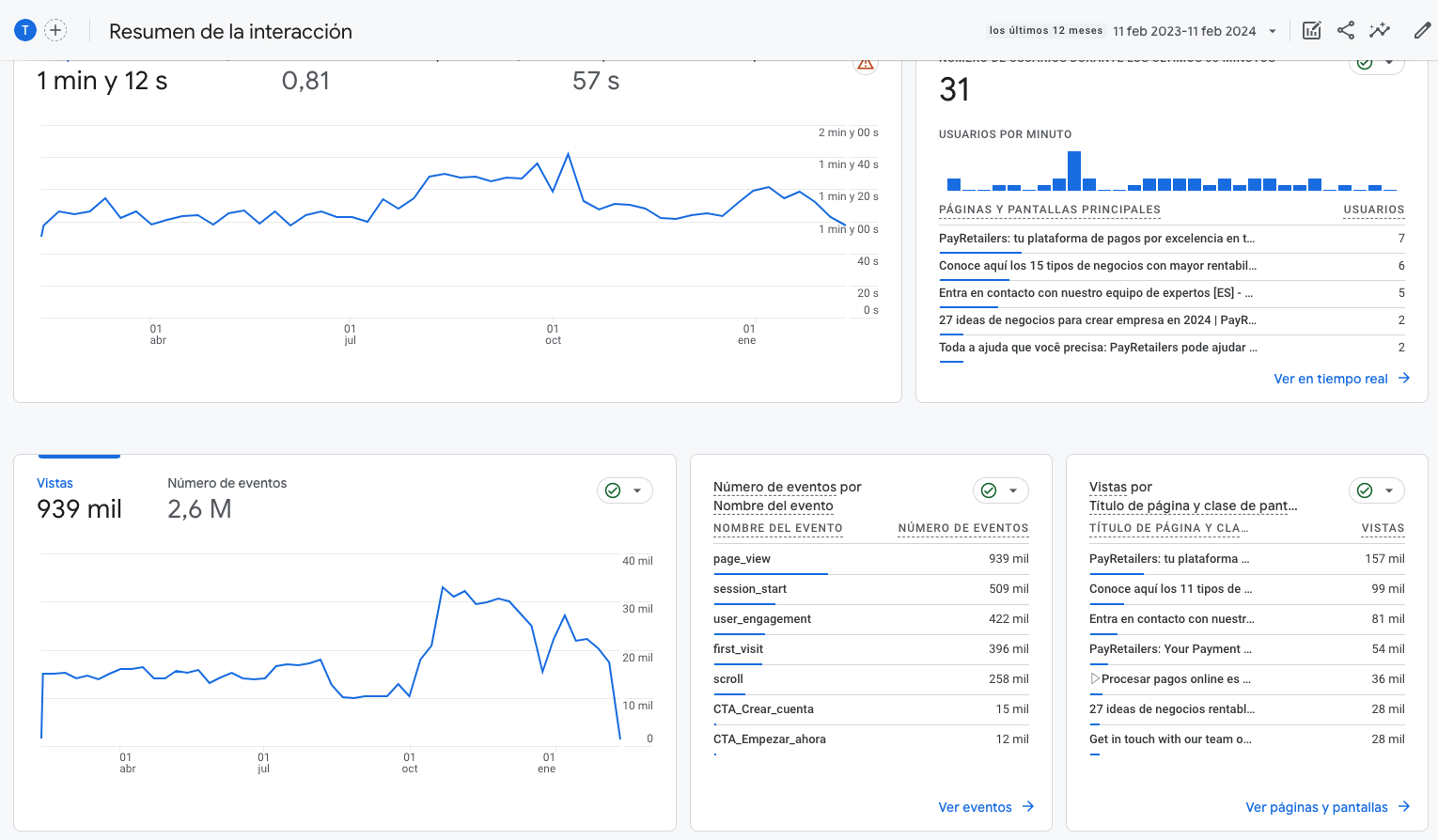Click the red warning triangle icon

pos(866,64)
